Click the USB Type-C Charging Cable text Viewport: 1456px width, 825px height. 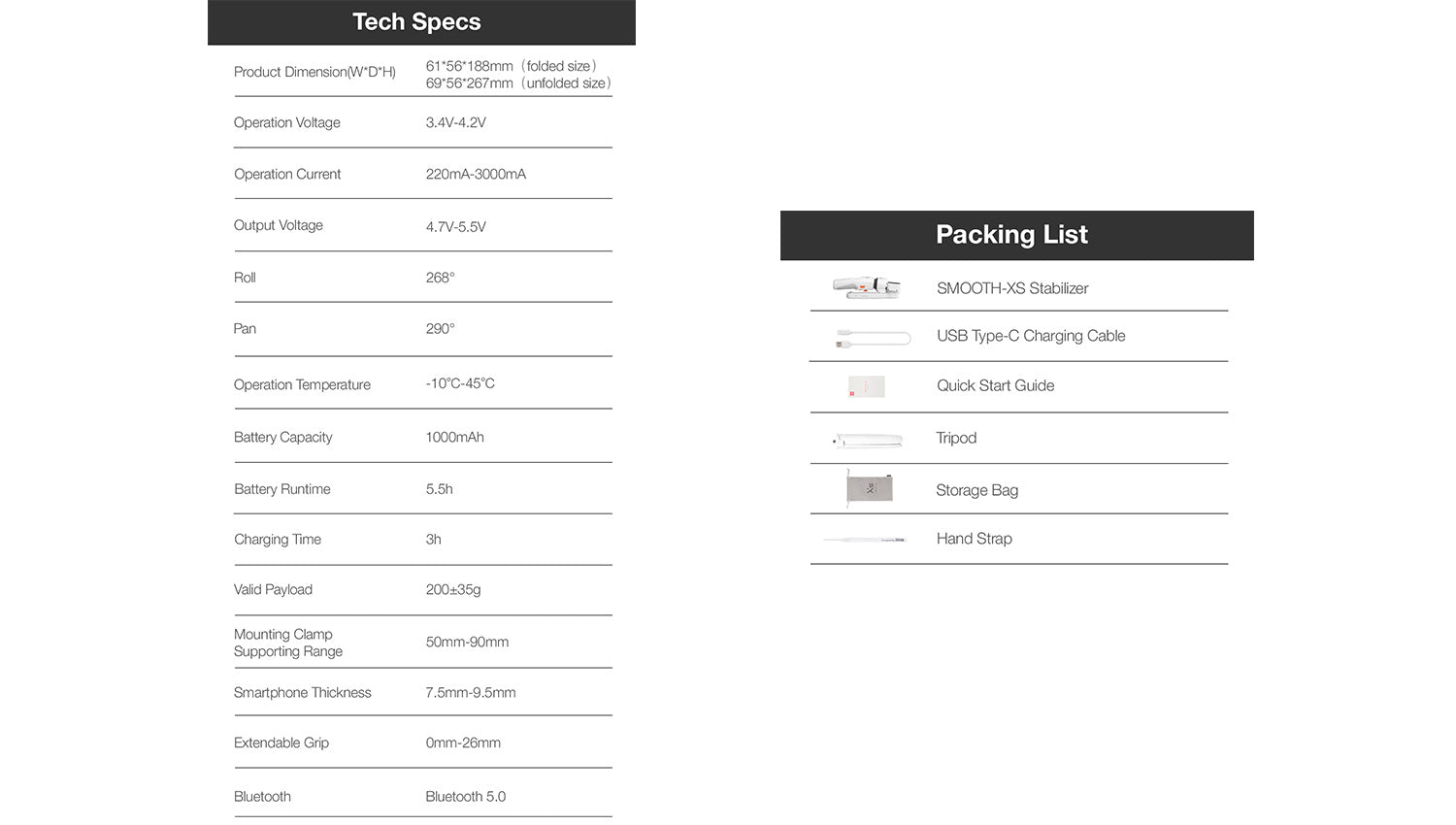tap(1031, 336)
